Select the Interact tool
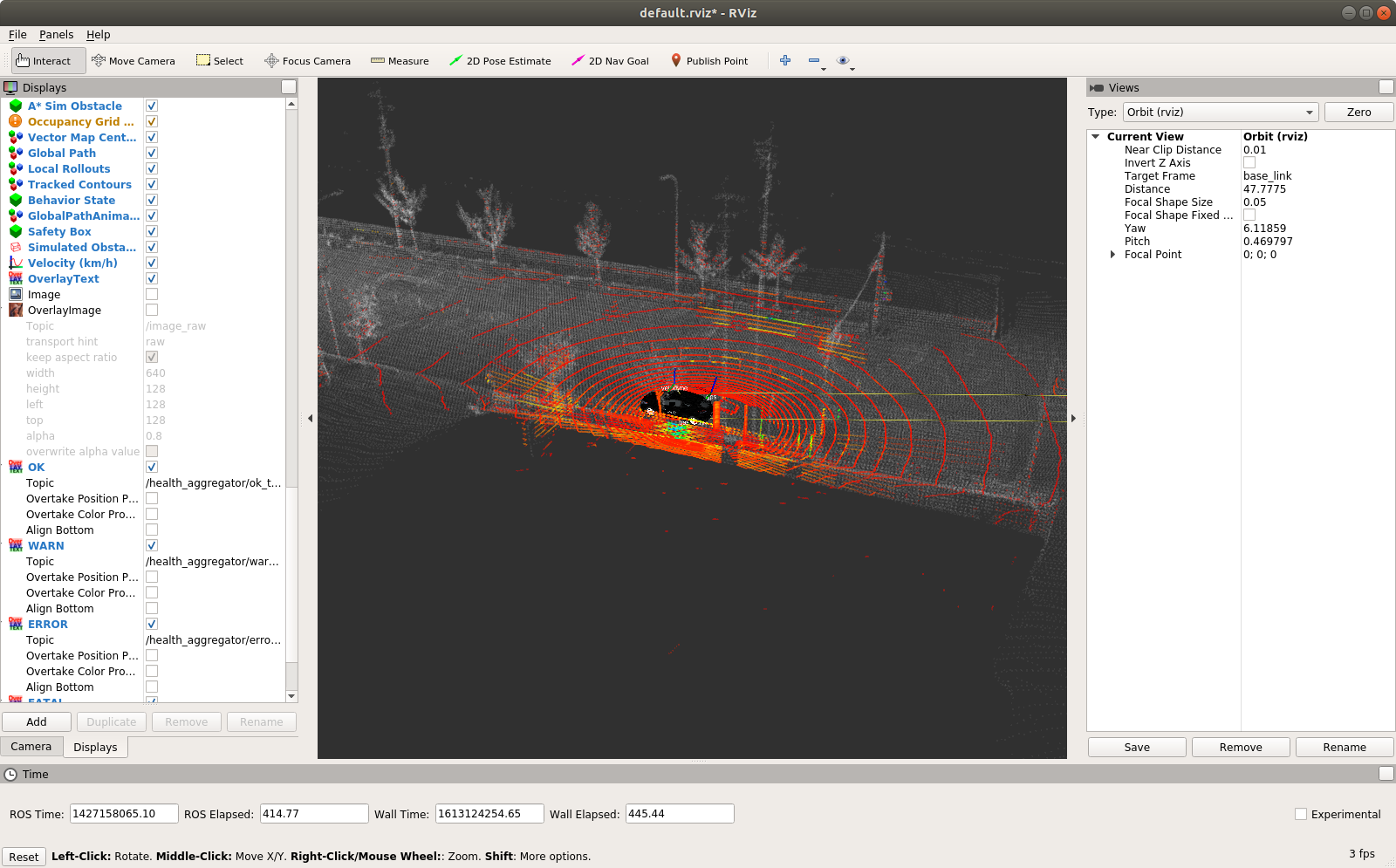The height and width of the screenshot is (868, 1396). [49, 61]
